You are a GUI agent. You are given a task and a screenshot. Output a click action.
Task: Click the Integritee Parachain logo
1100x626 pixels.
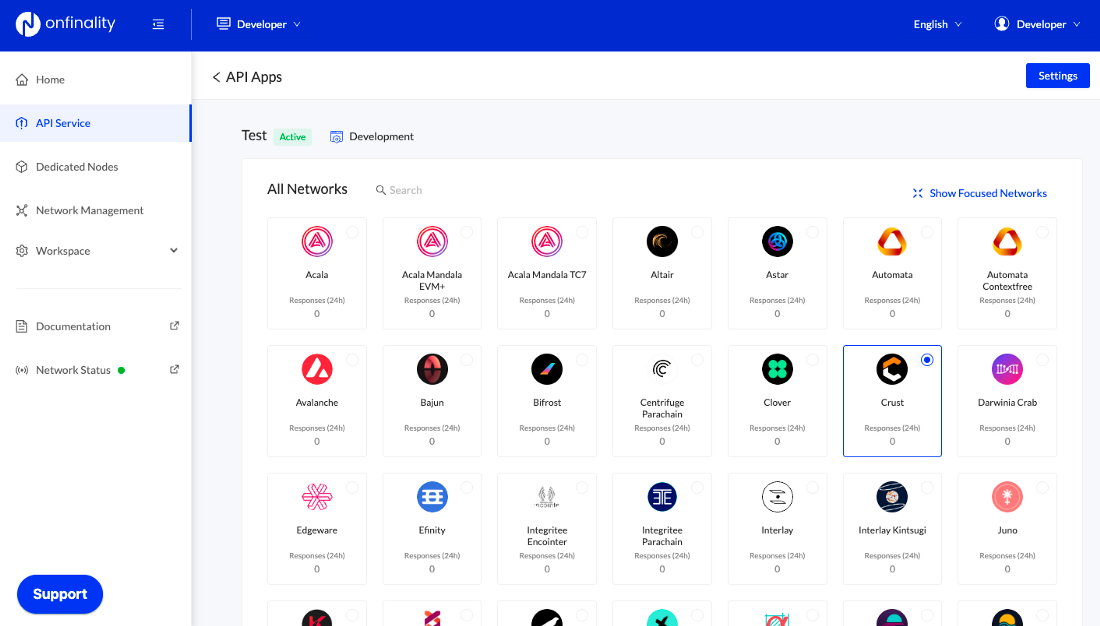pyautogui.click(x=662, y=497)
